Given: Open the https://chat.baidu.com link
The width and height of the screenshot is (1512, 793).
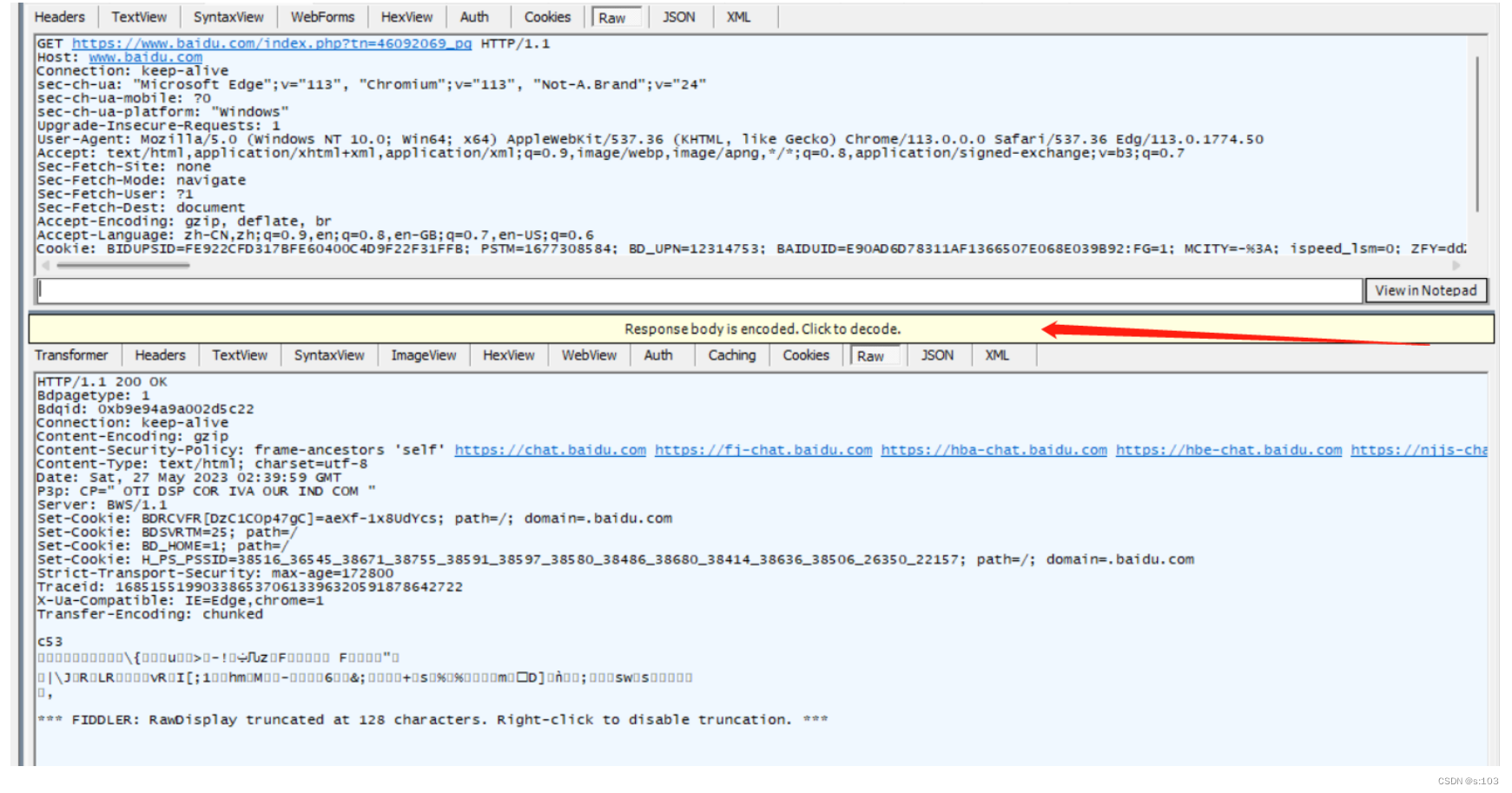Looking at the screenshot, I should coord(551,450).
